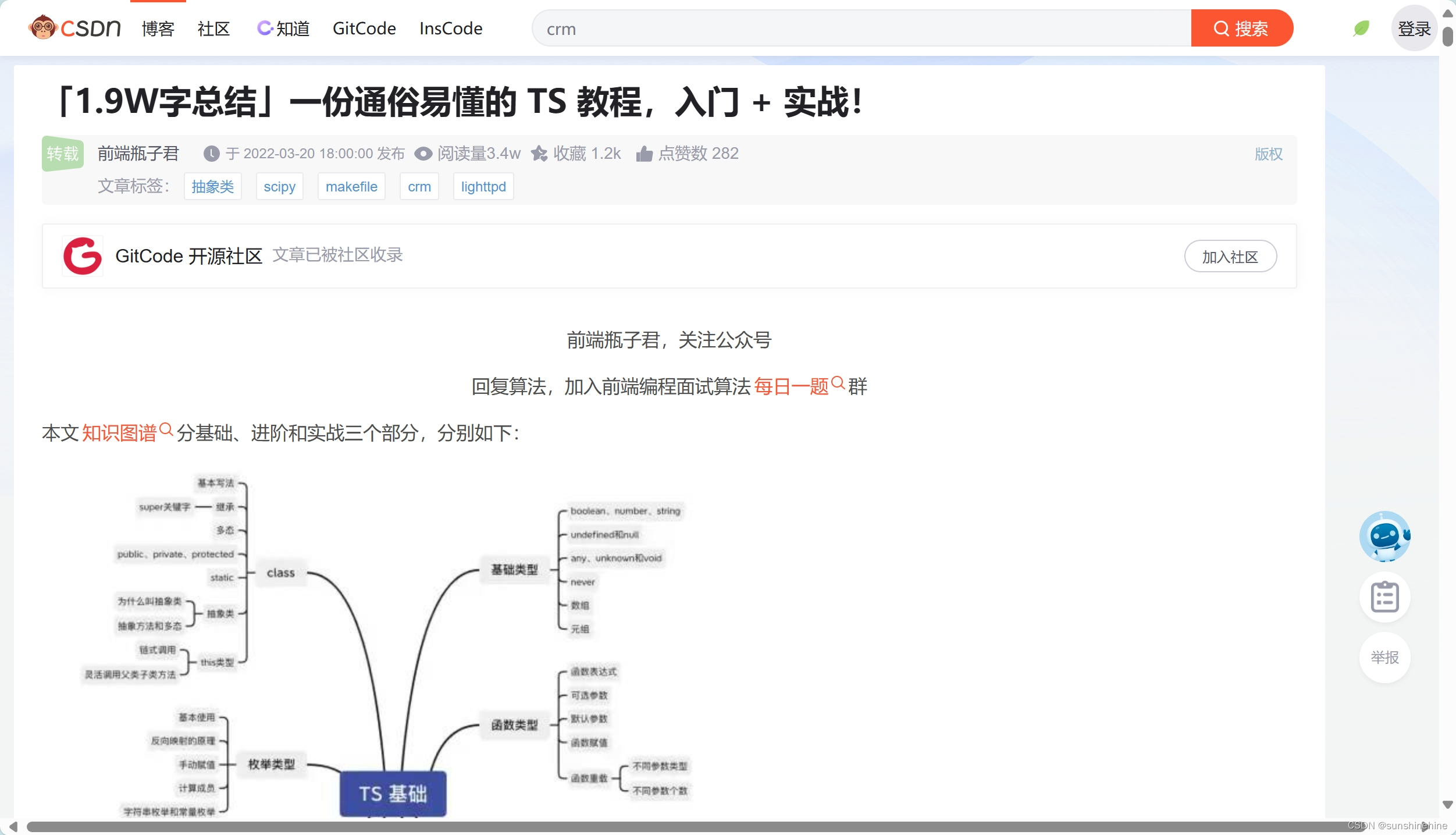Open the author link 前端瓶子君

tap(138, 154)
